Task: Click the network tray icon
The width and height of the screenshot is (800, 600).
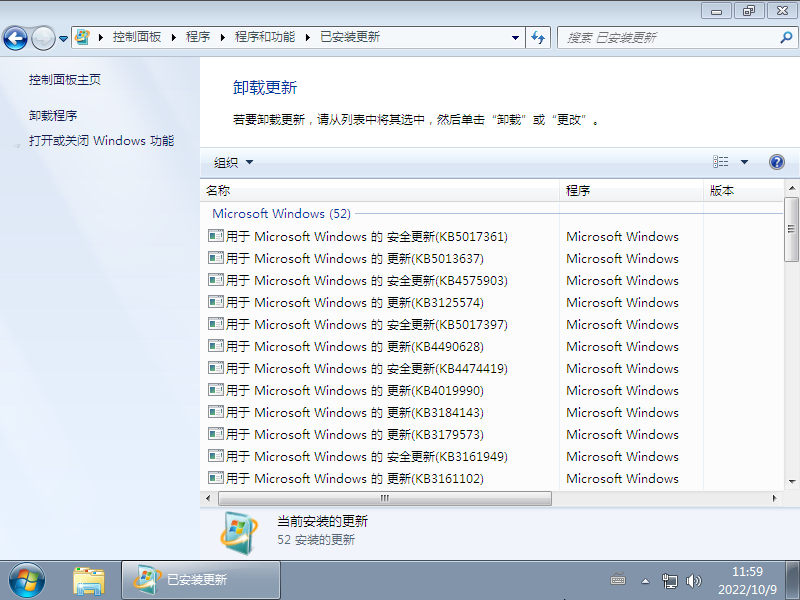Action: (670, 580)
